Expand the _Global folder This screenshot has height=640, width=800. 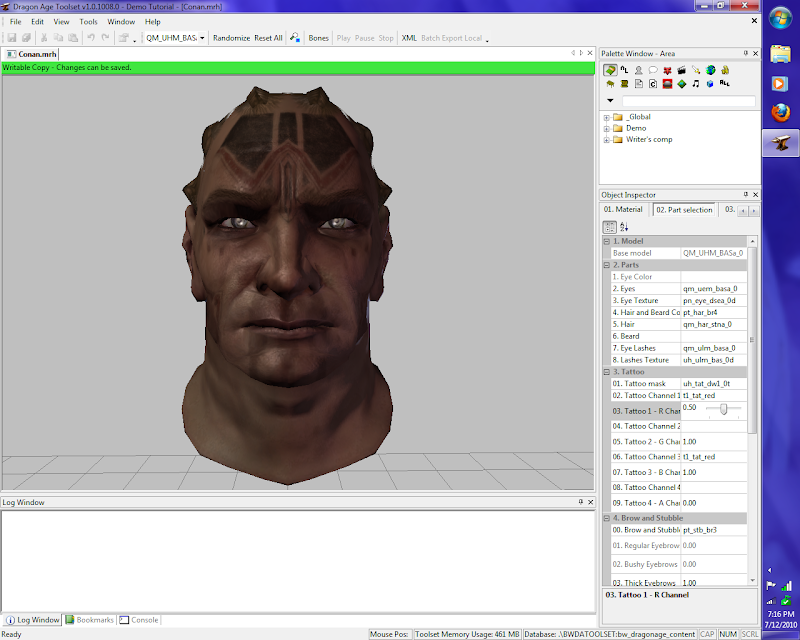click(x=607, y=117)
